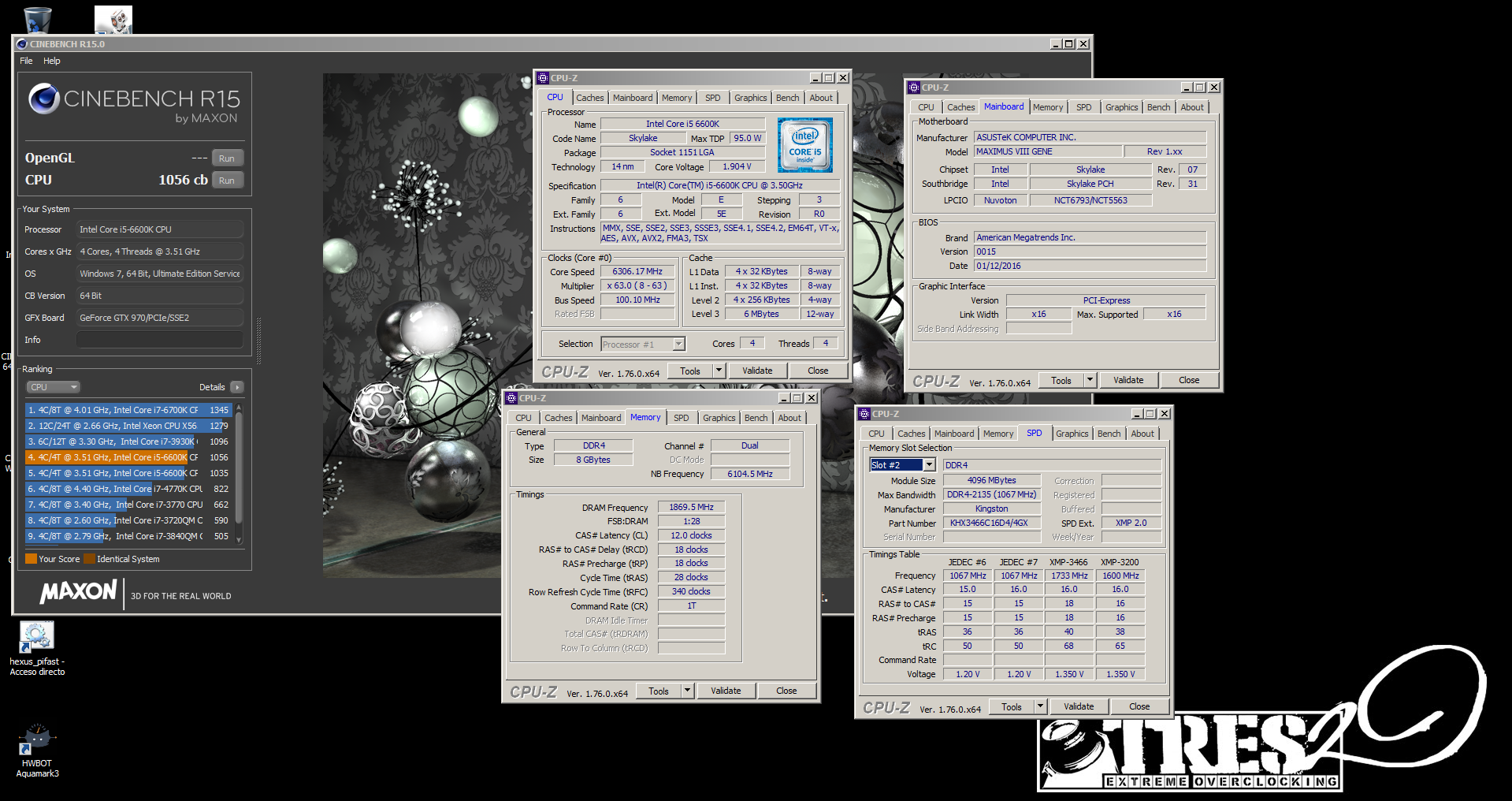
Task: Click the Cinebench sphere logo
Action: pyautogui.click(x=44, y=99)
